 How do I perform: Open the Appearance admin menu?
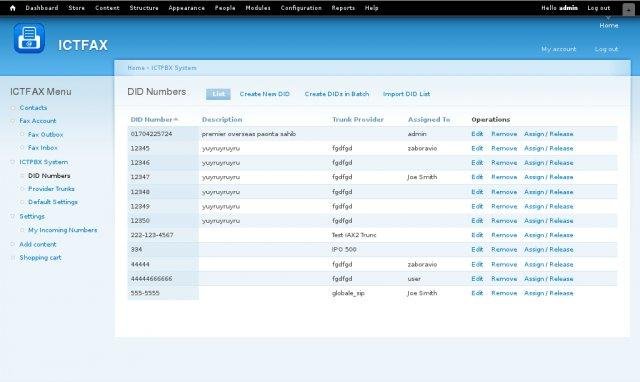coord(187,8)
